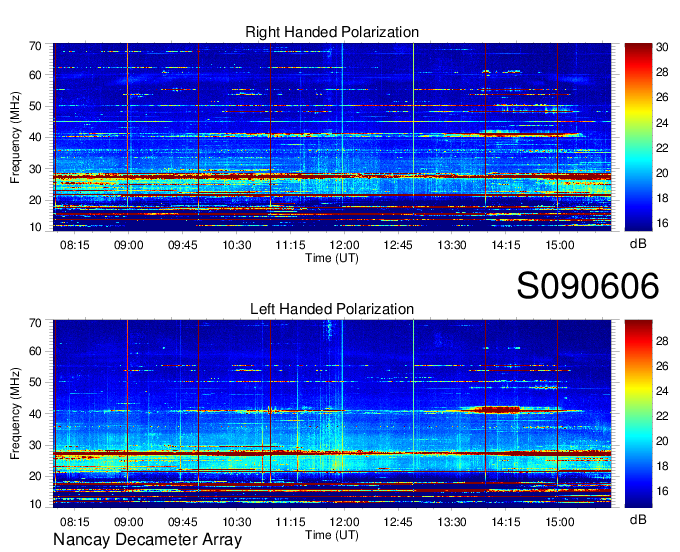Click 10 MHz tick on Left Handed frequency axis

(x=35, y=504)
